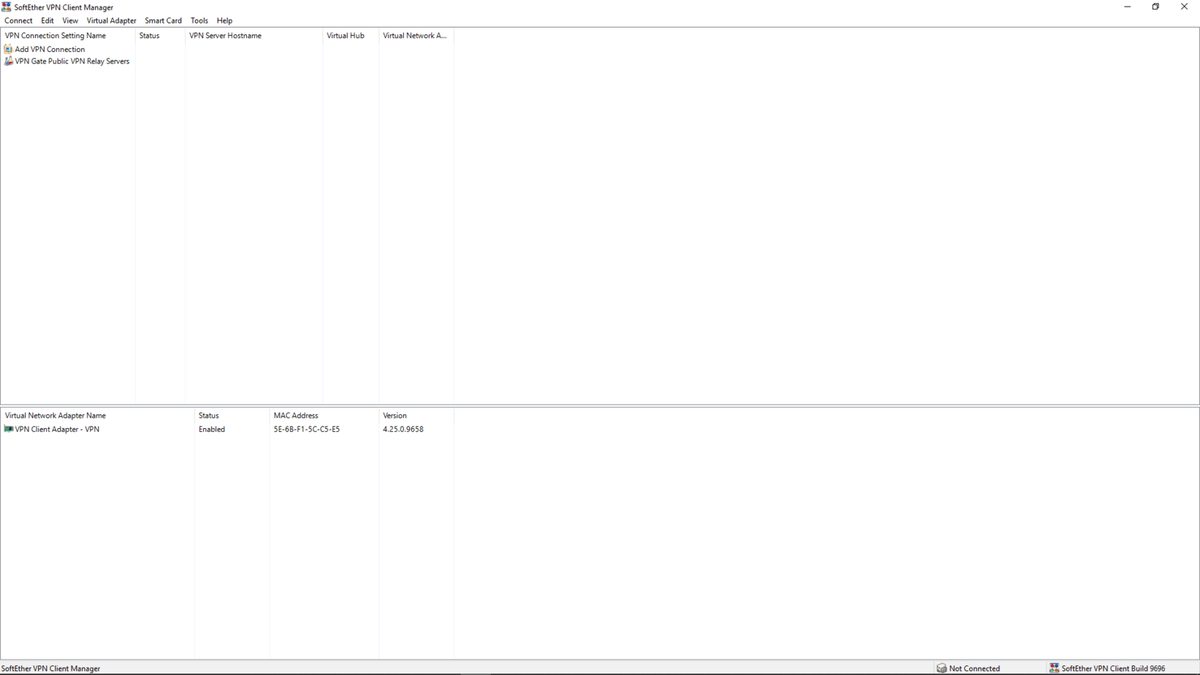The height and width of the screenshot is (675, 1200).
Task: Open the Help menu
Action: (x=224, y=20)
